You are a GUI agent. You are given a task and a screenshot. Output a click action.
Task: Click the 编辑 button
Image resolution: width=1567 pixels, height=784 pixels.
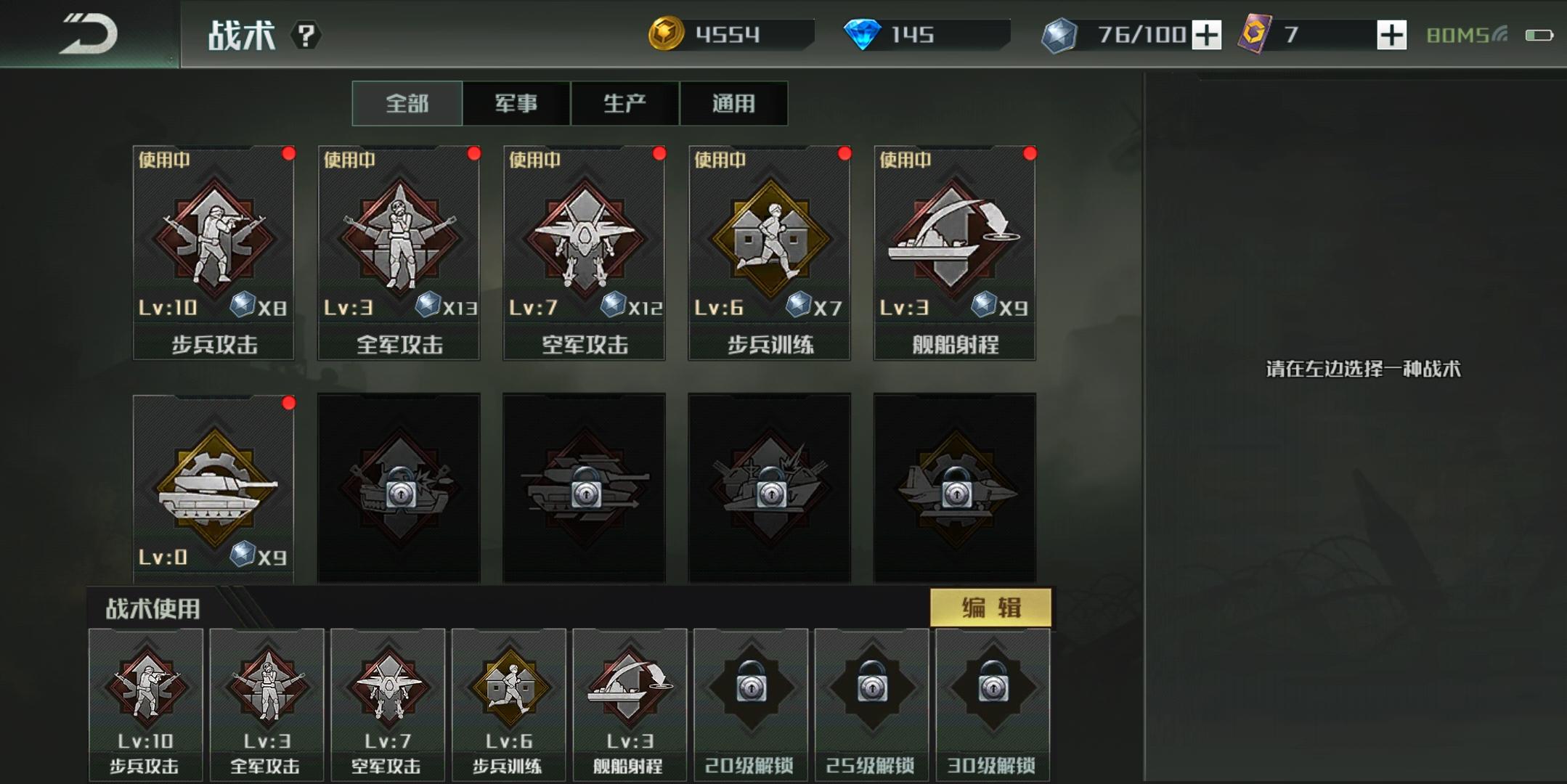pos(990,607)
